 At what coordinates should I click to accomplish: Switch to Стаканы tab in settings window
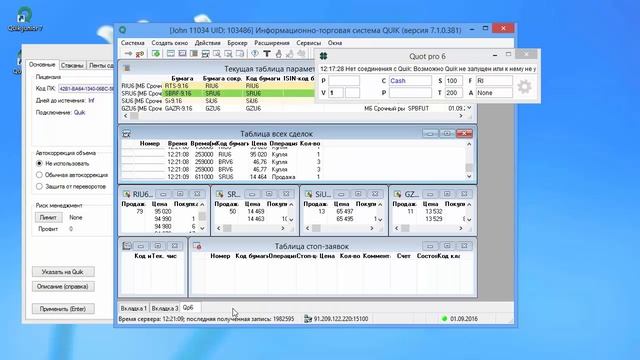click(x=72, y=65)
